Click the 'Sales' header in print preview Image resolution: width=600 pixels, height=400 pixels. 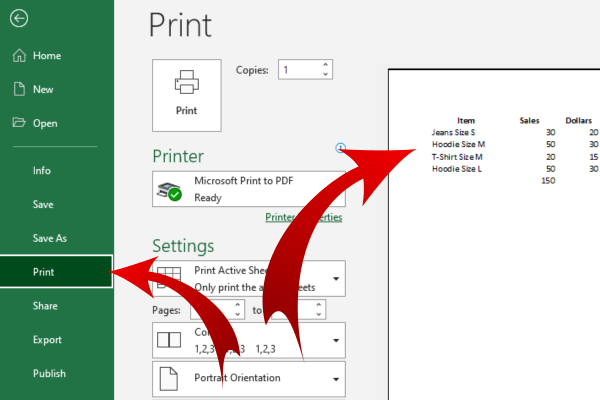tap(529, 121)
